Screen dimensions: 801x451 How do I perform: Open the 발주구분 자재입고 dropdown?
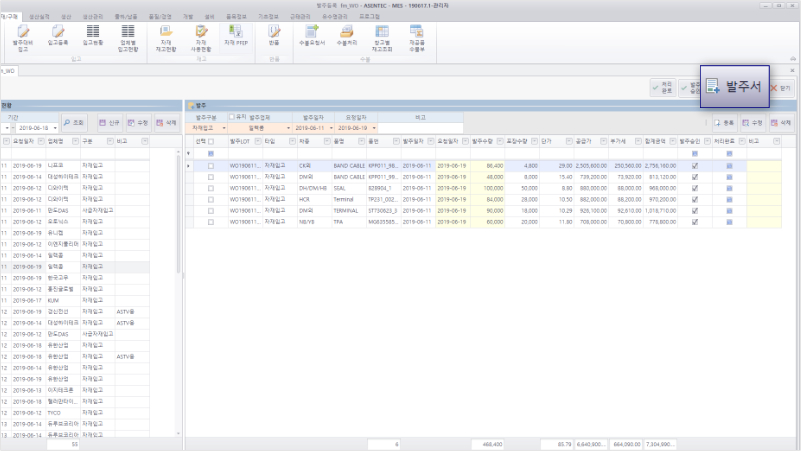[x=224, y=128]
